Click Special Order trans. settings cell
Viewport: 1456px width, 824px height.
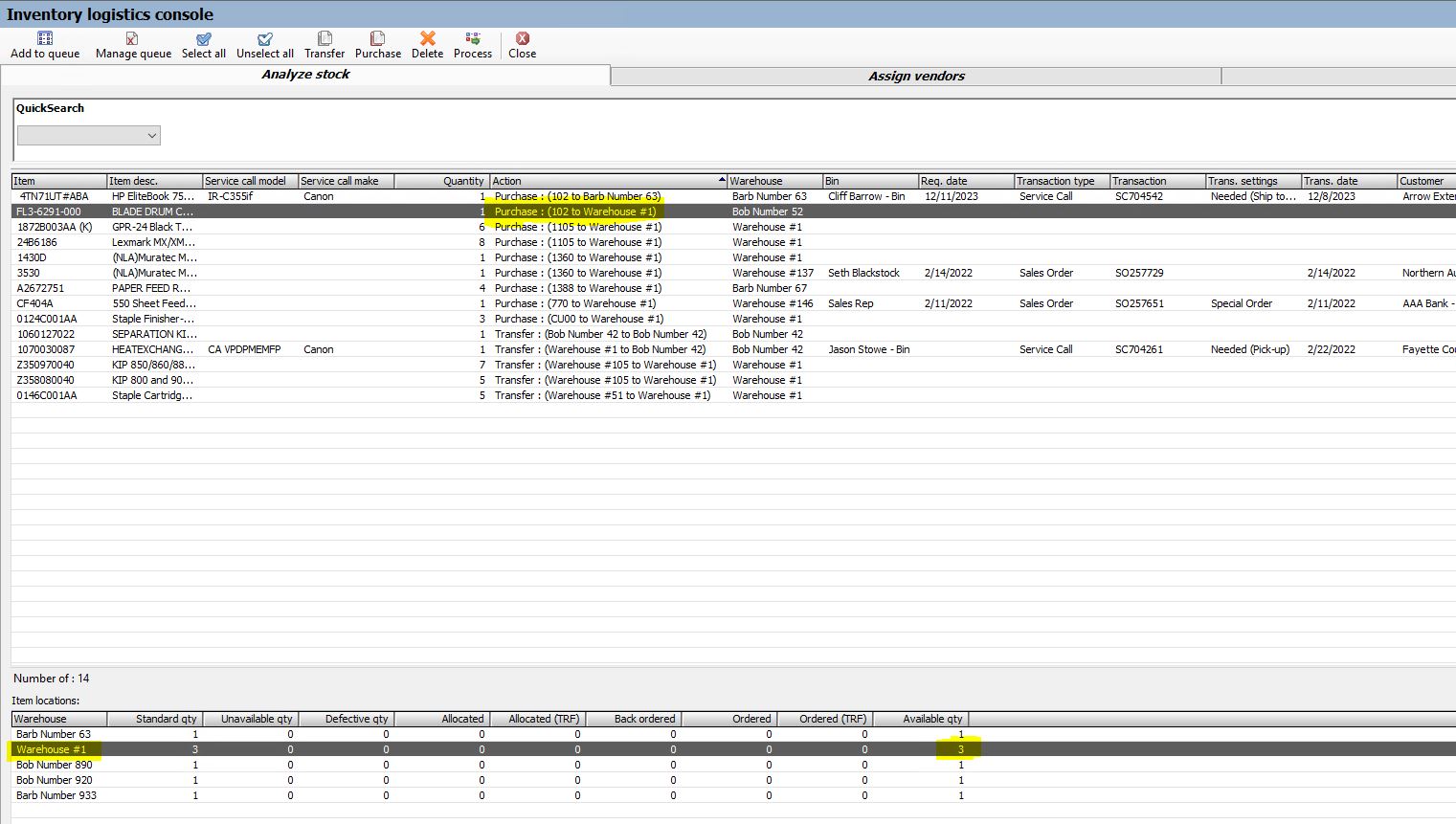tap(1241, 303)
